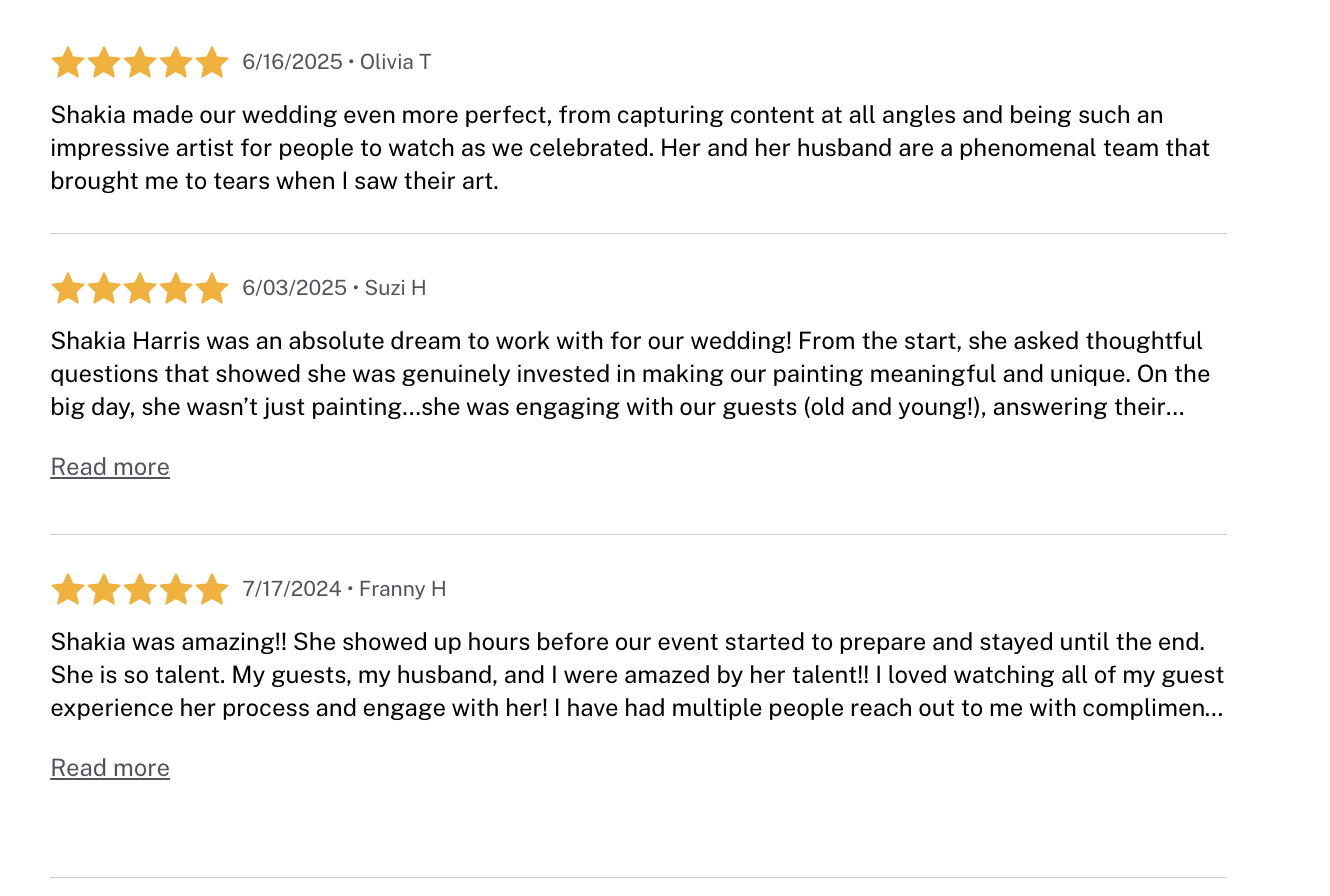Click Suzi H's review text beginning "Shakia Harris"

click(x=630, y=374)
